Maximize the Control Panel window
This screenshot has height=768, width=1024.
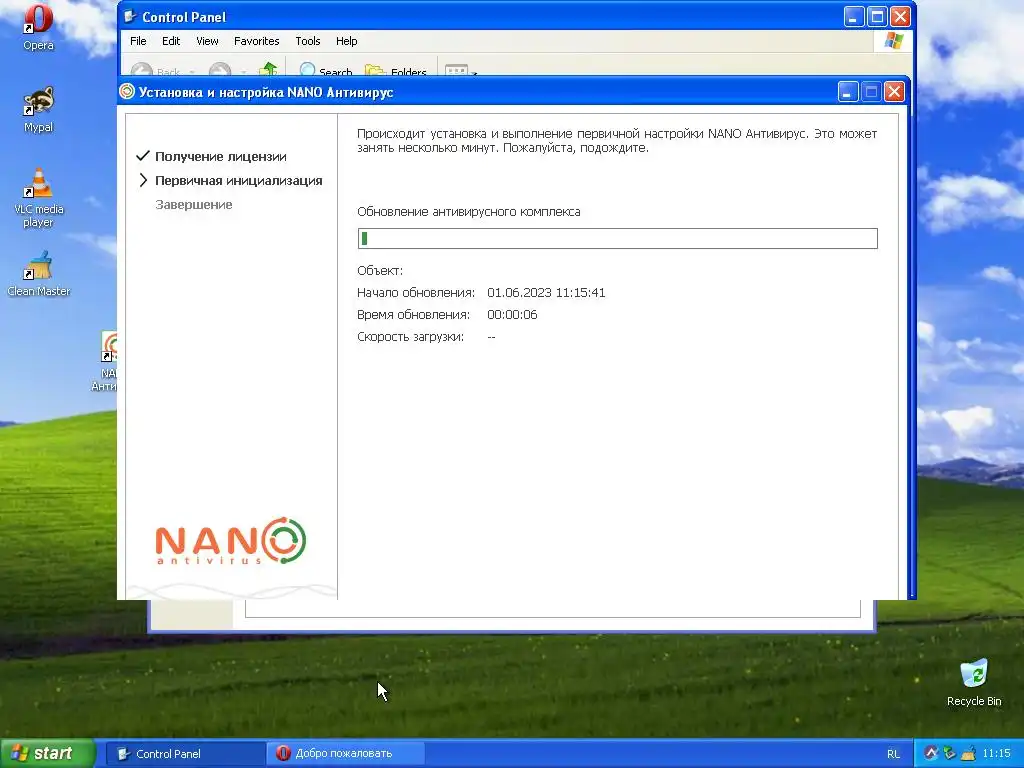click(x=877, y=16)
